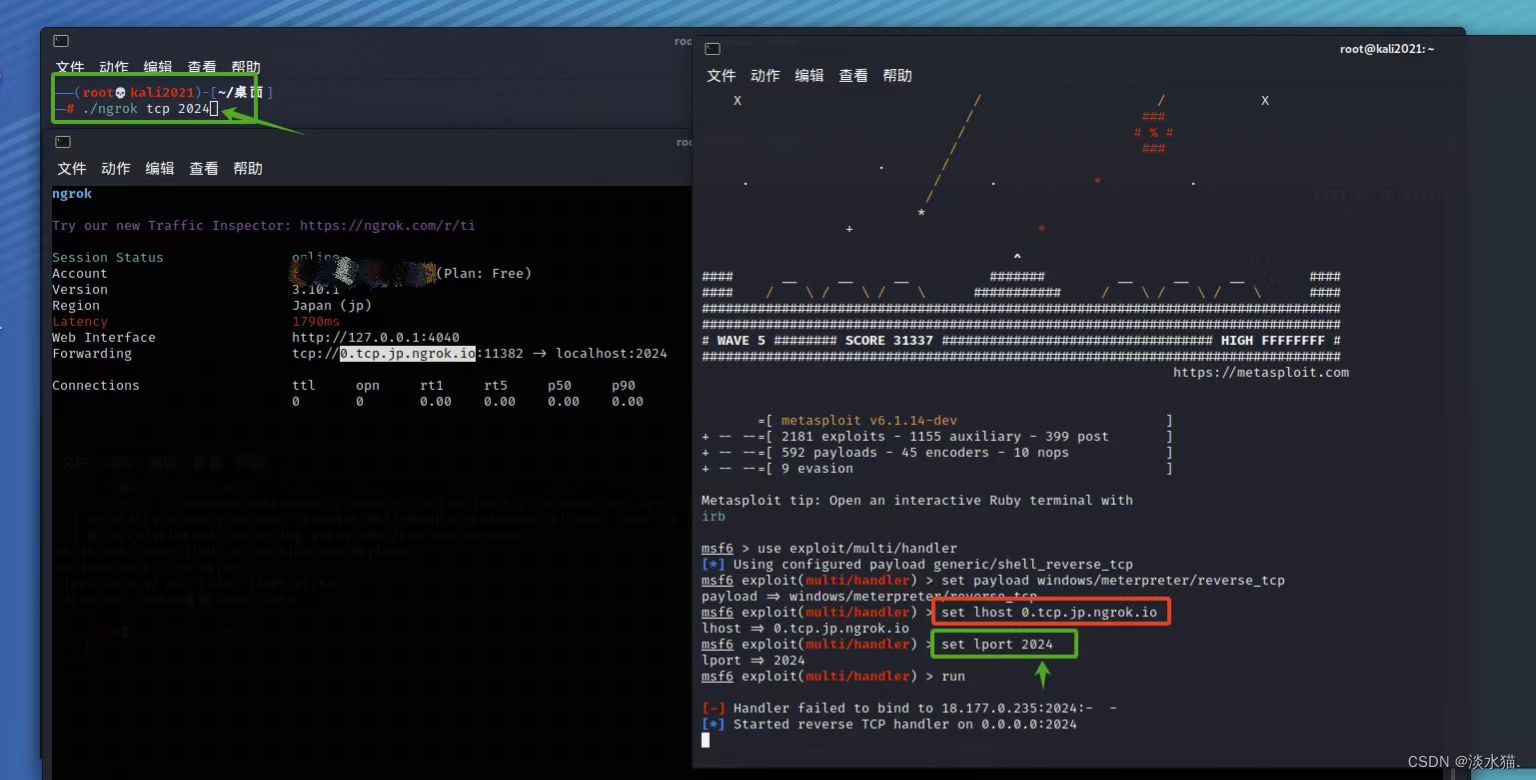Click the 'Japan (jp)' region value

(332, 306)
